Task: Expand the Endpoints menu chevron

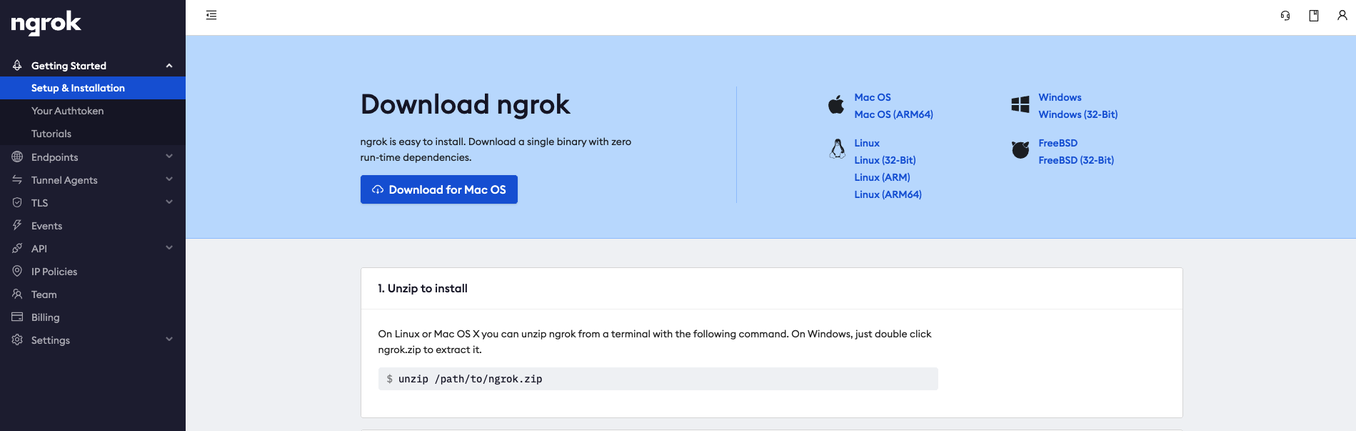Action: (169, 157)
